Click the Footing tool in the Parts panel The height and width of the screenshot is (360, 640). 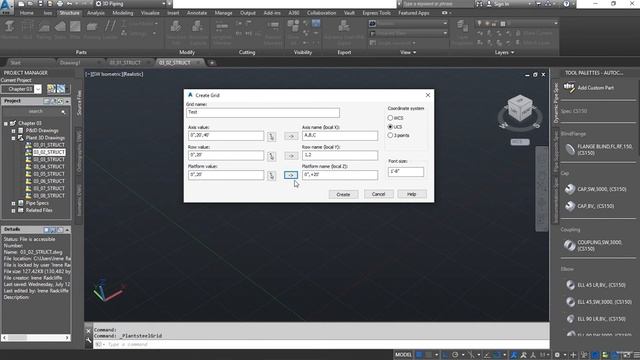point(92,29)
